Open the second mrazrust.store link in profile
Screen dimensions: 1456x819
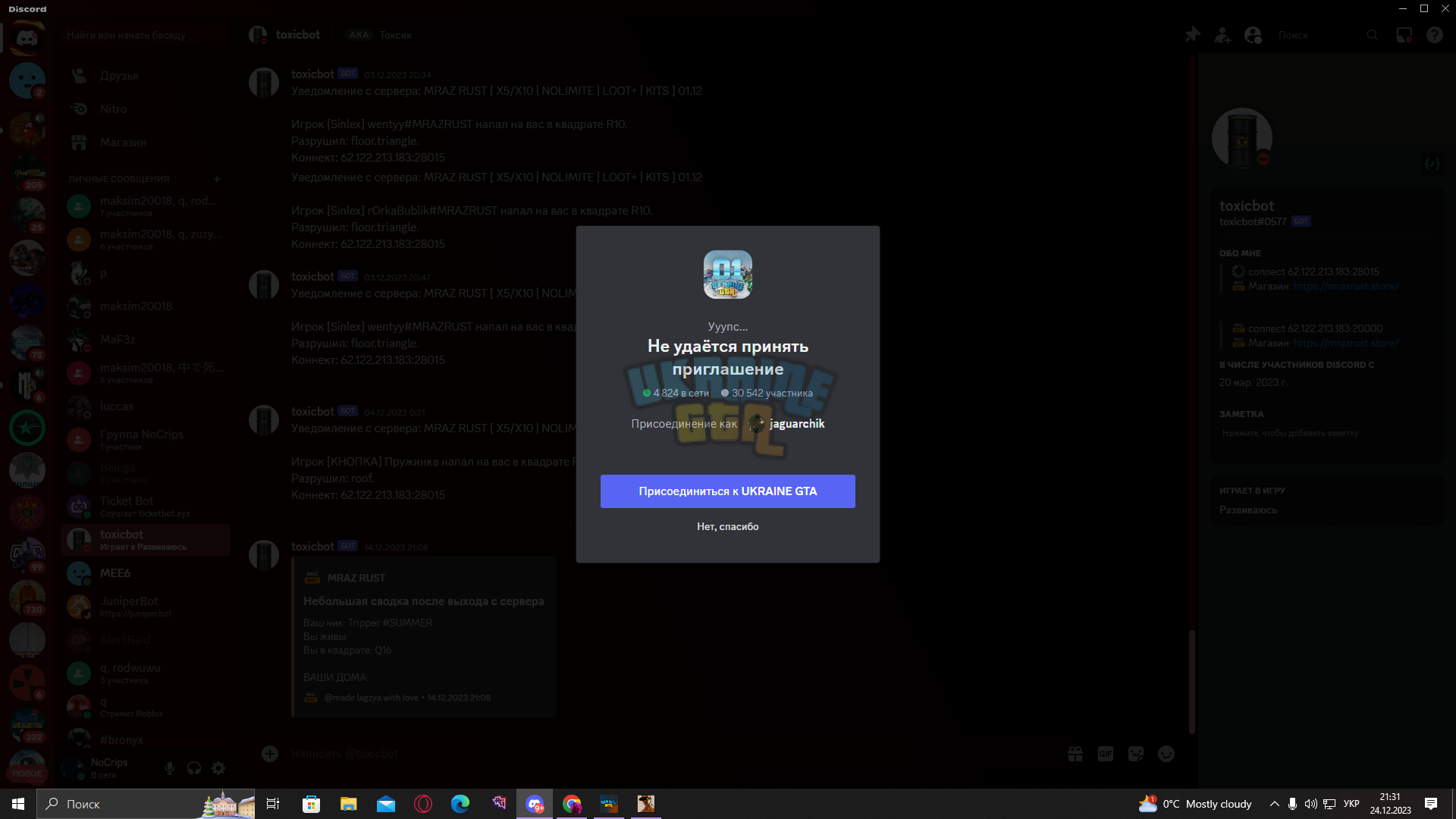(1346, 344)
